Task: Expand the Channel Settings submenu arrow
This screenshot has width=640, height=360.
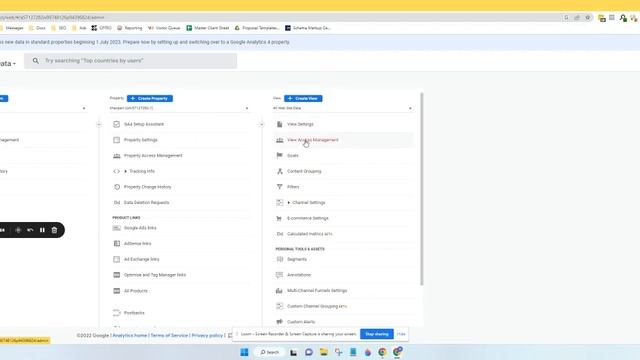Action: pos(289,203)
